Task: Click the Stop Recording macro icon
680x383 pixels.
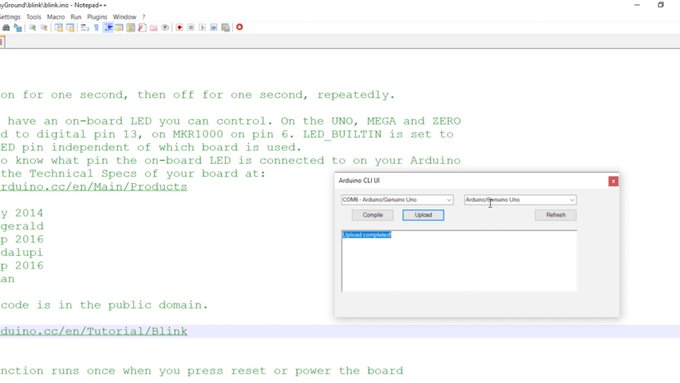Action: [x=191, y=27]
